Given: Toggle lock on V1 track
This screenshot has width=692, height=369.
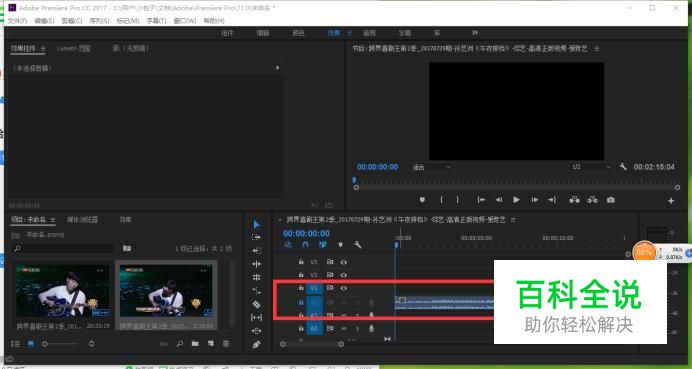Looking at the screenshot, I should coord(301,288).
